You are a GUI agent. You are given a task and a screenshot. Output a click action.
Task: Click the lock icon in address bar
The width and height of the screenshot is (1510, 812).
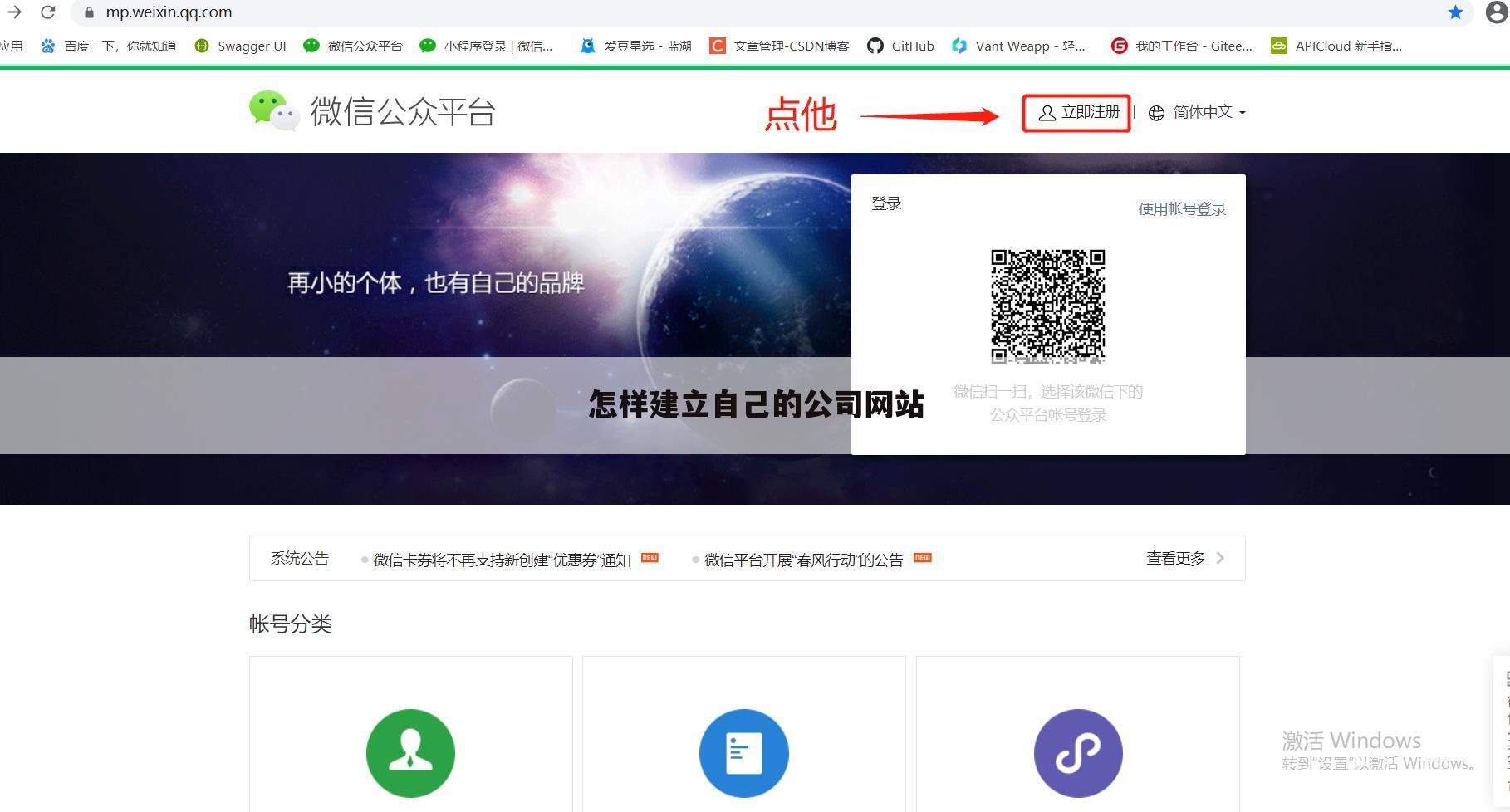click(89, 12)
